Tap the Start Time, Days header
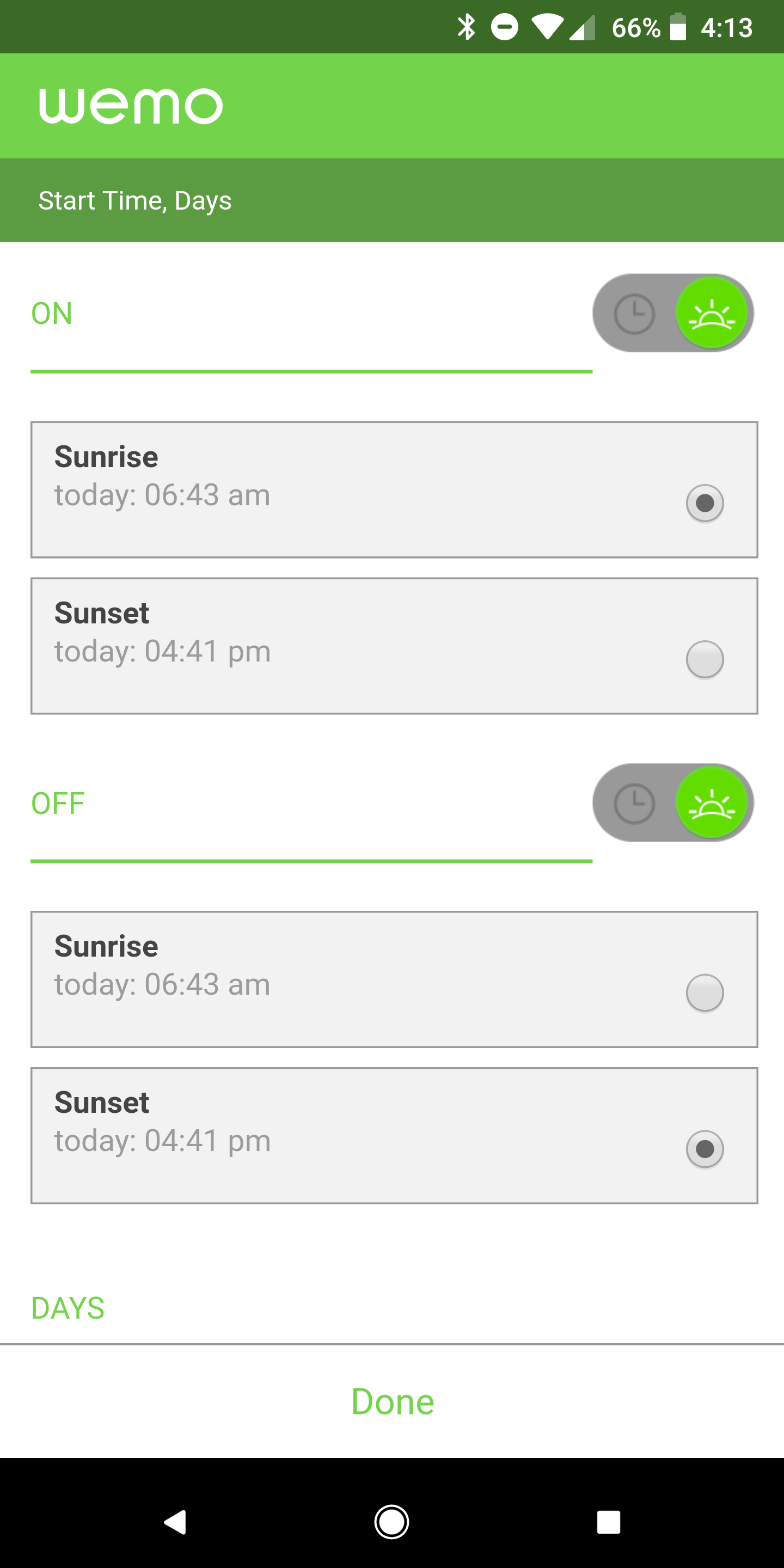 [x=135, y=201]
